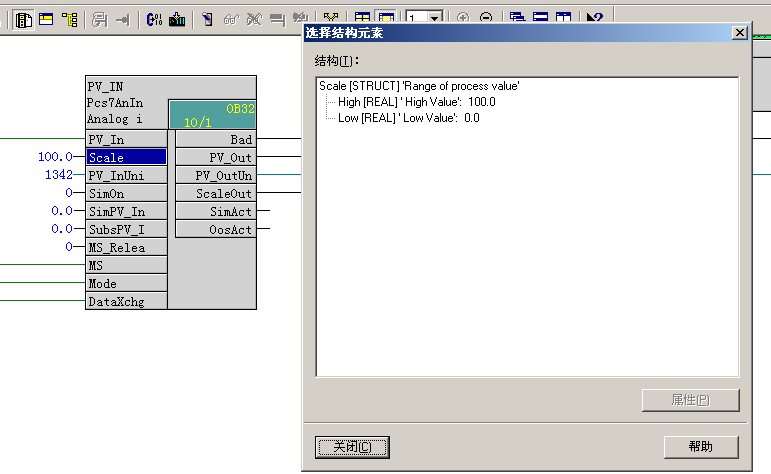Screen dimensions: 771x474
Task: Open the sheet number dropdown
Action: click(437, 18)
